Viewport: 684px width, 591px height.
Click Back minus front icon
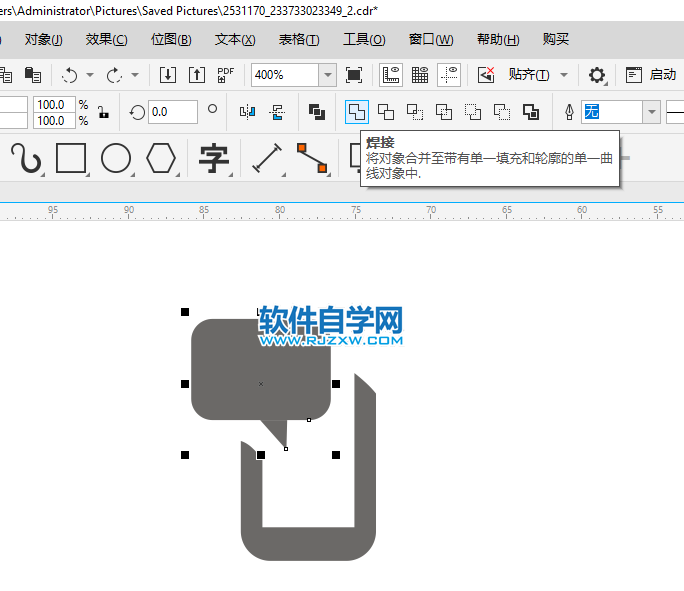[x=502, y=112]
